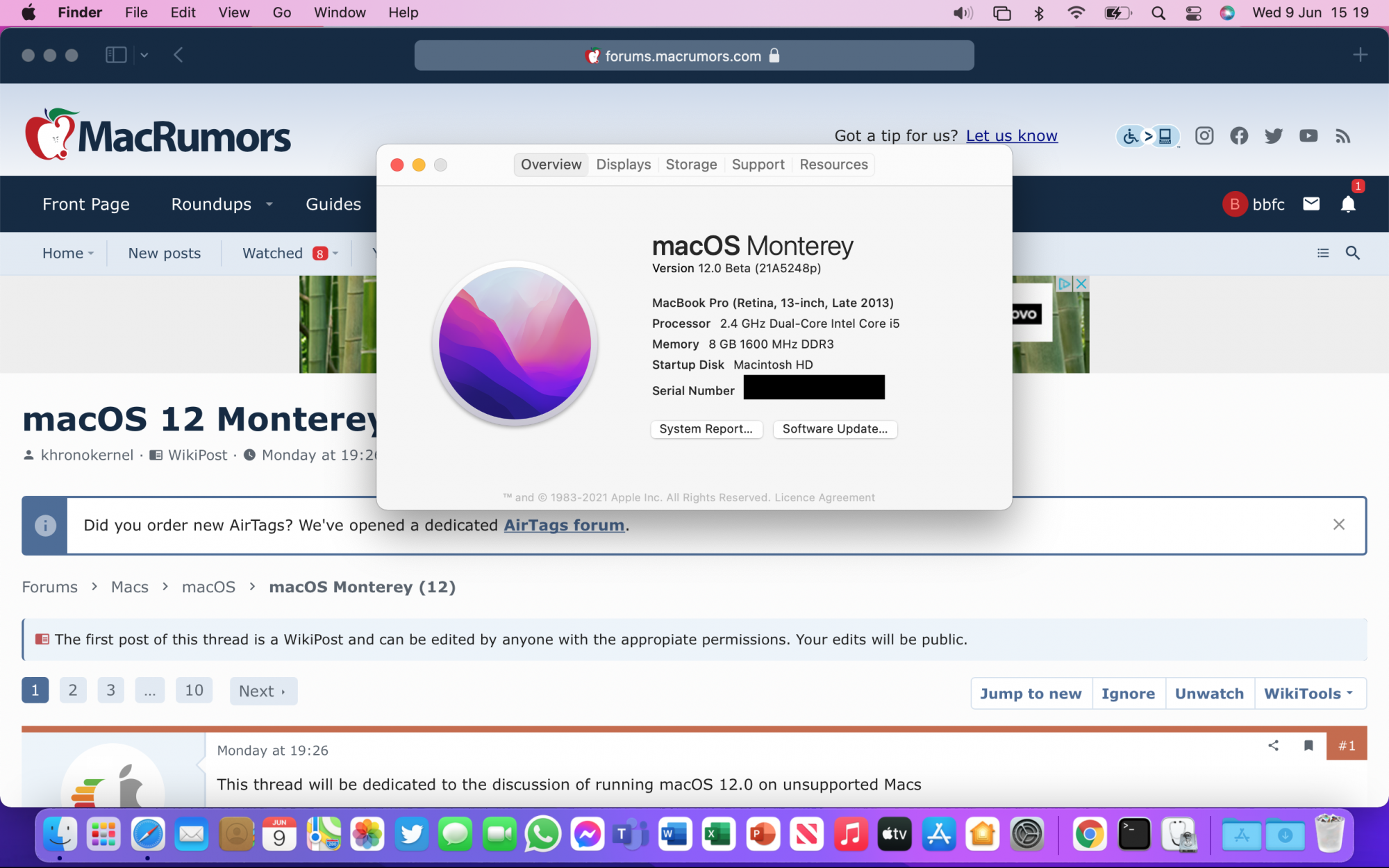Open the Watched dropdown arrow
Screen dimensions: 1389x868
point(335,253)
